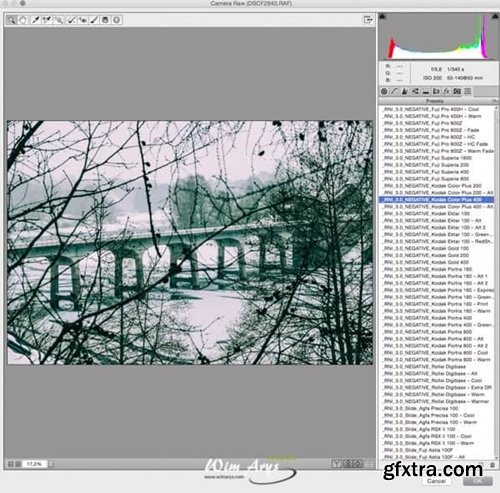Apply preset Fuji Pro 800Z - HC Fade
This screenshot has width=500, height=493.
437,144
